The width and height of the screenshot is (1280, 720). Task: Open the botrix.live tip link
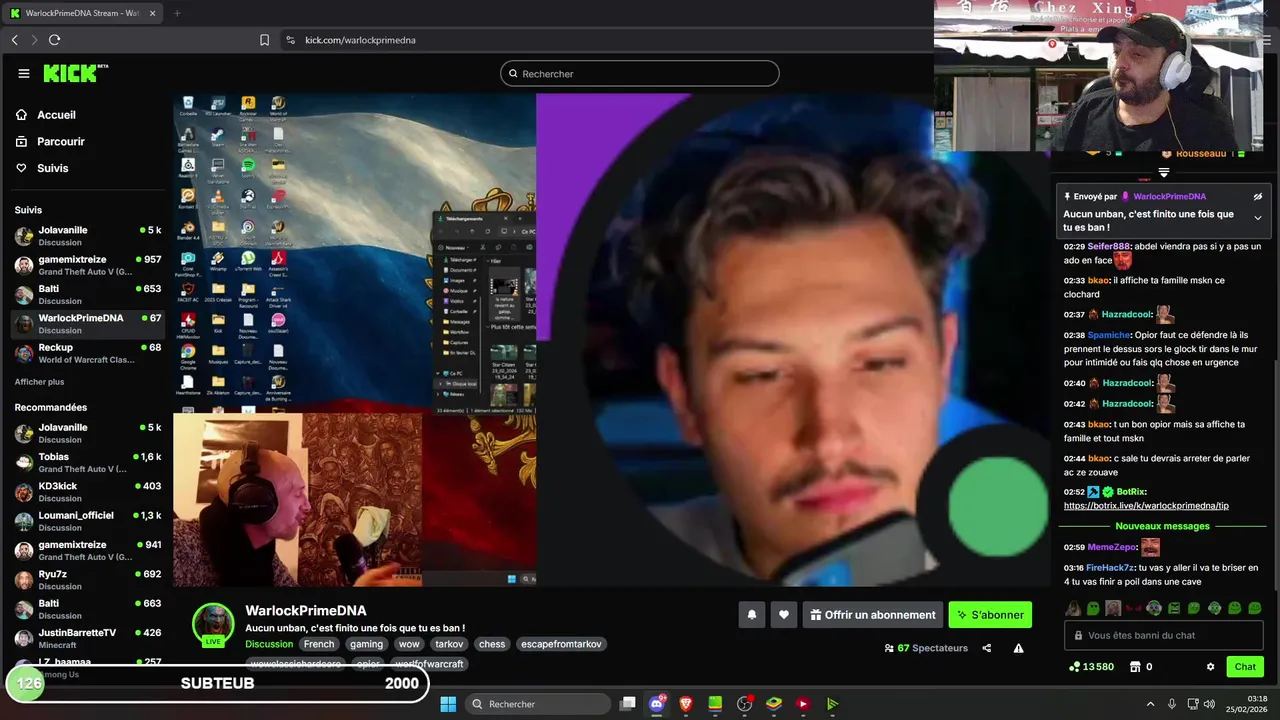coord(1146,506)
